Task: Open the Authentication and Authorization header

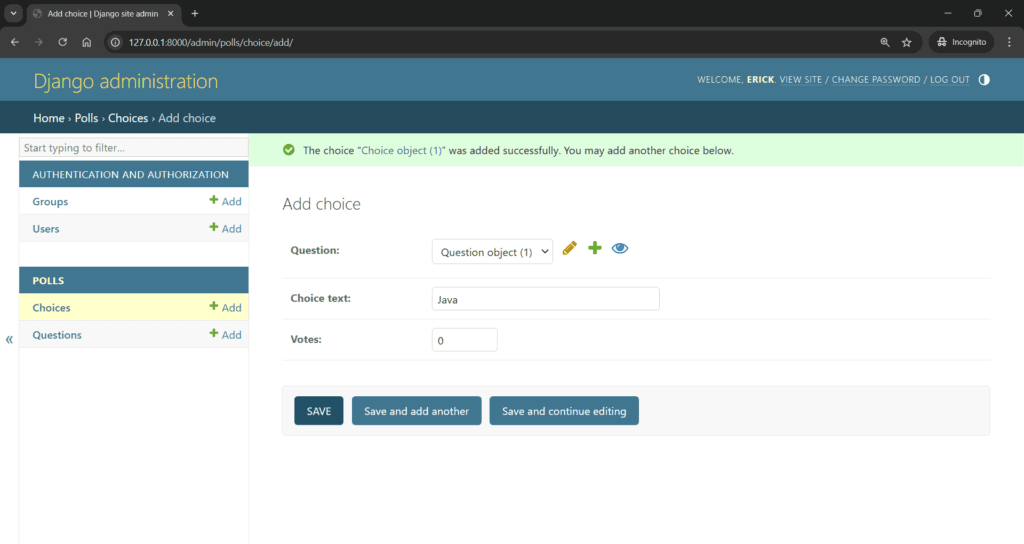Action: [131, 174]
